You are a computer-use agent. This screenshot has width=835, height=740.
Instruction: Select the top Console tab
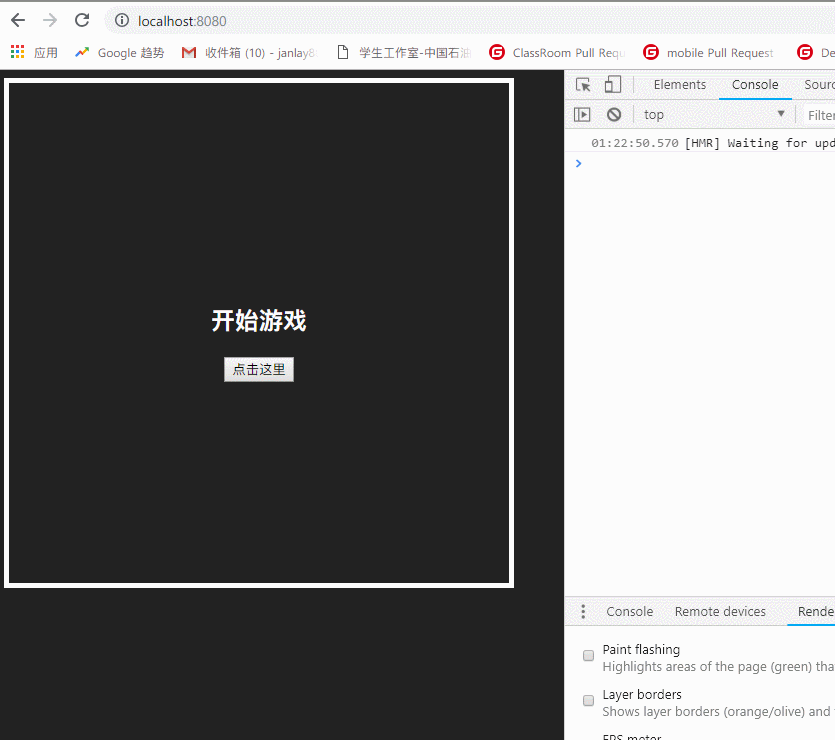click(x=755, y=85)
